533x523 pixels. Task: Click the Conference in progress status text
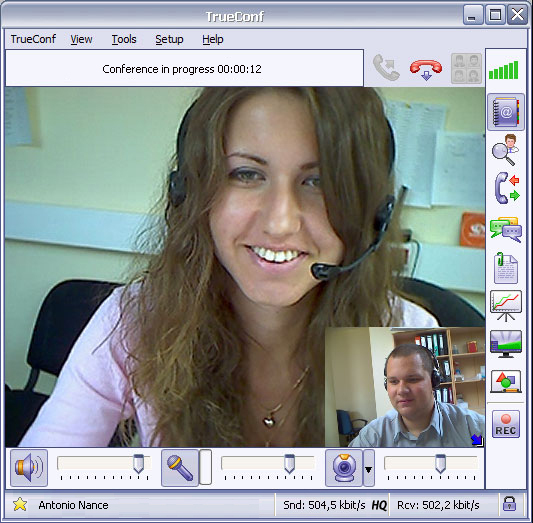pos(182,69)
